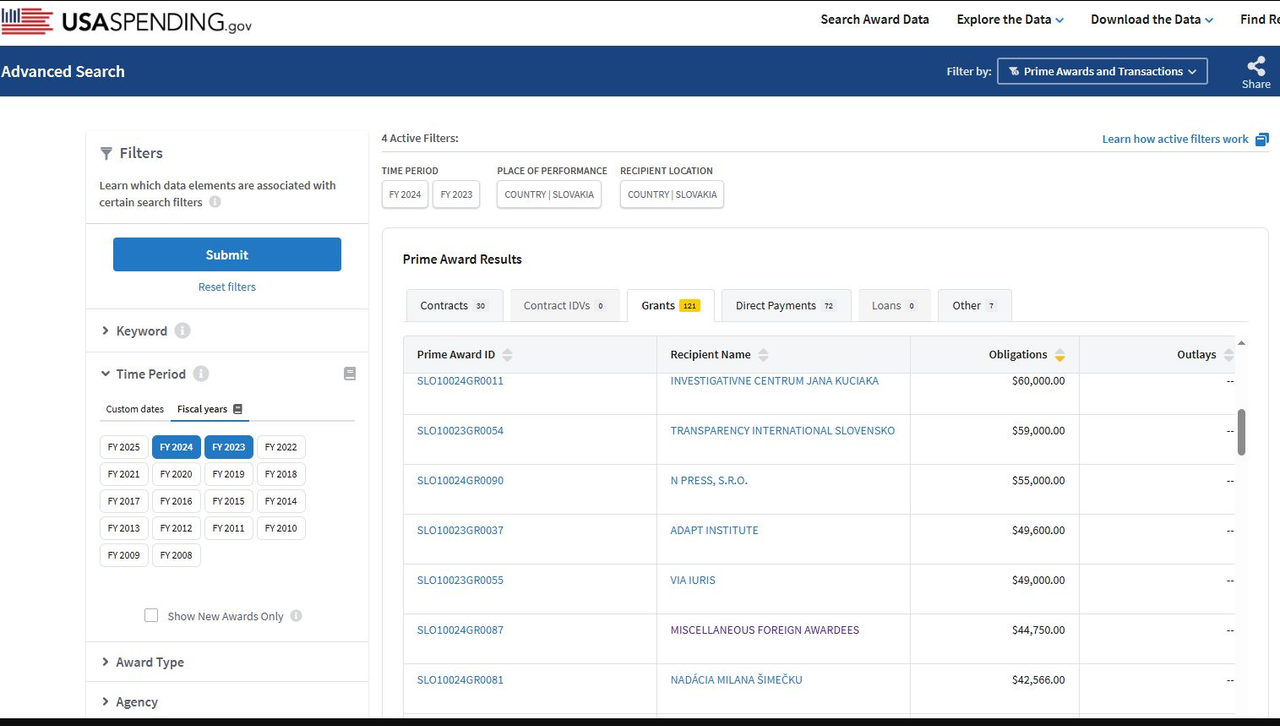Select FY 2008 fiscal year

click(x=176, y=555)
